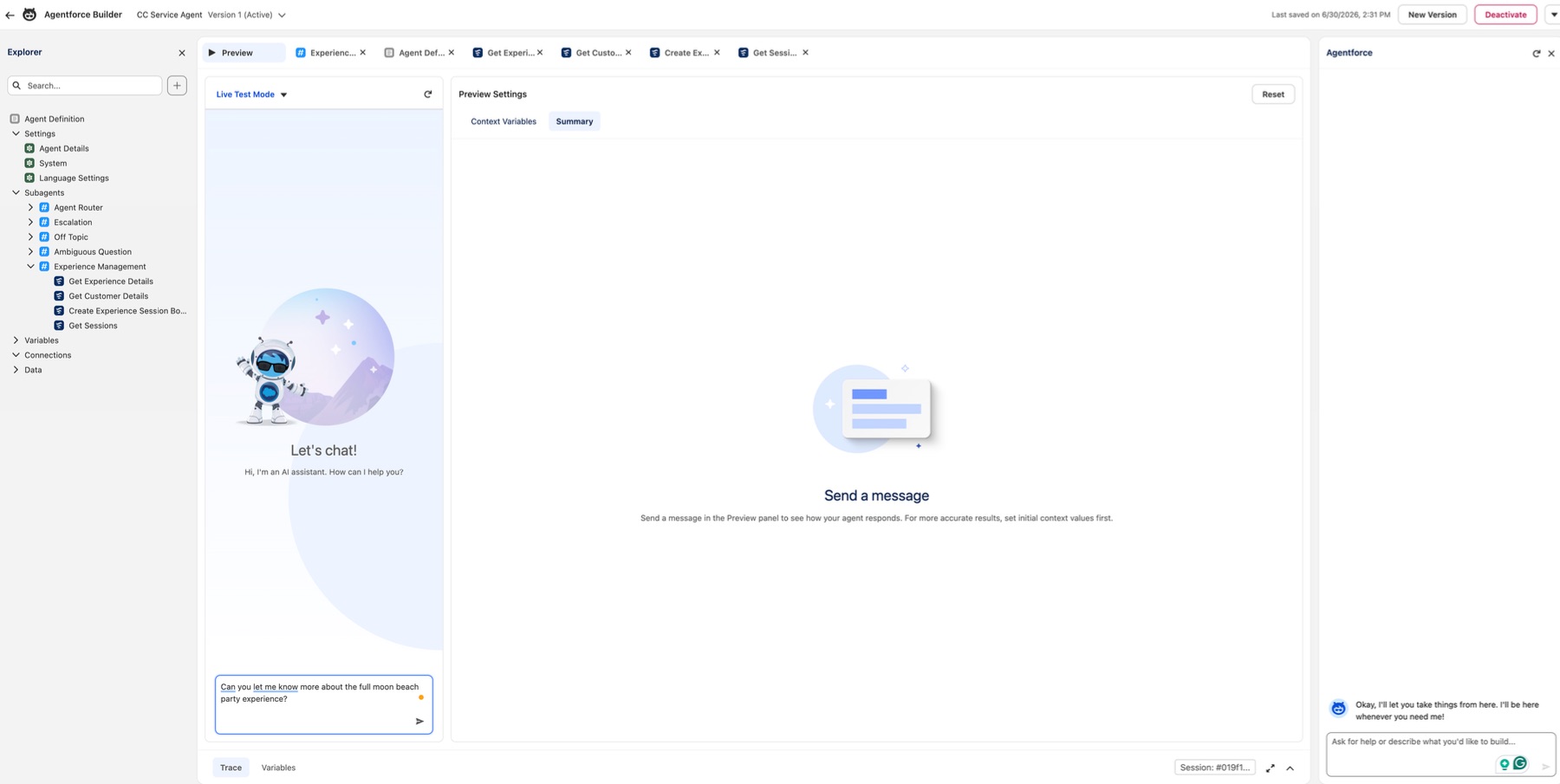Close the Experienc... tab
Viewport: 1560px width, 784px height.
[363, 53]
